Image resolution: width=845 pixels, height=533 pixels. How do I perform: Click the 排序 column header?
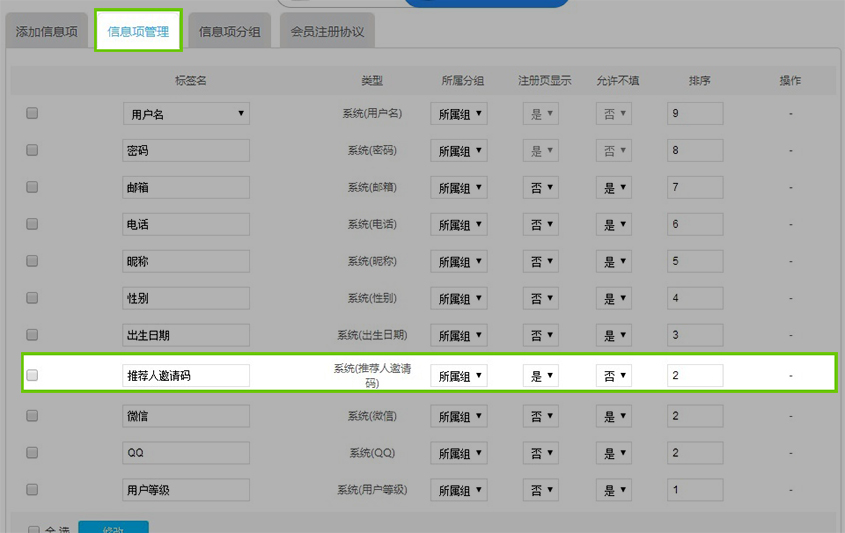(x=699, y=81)
